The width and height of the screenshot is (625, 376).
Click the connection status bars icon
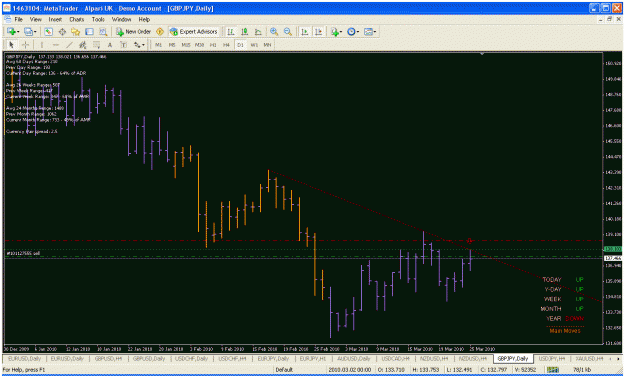(x=553, y=370)
